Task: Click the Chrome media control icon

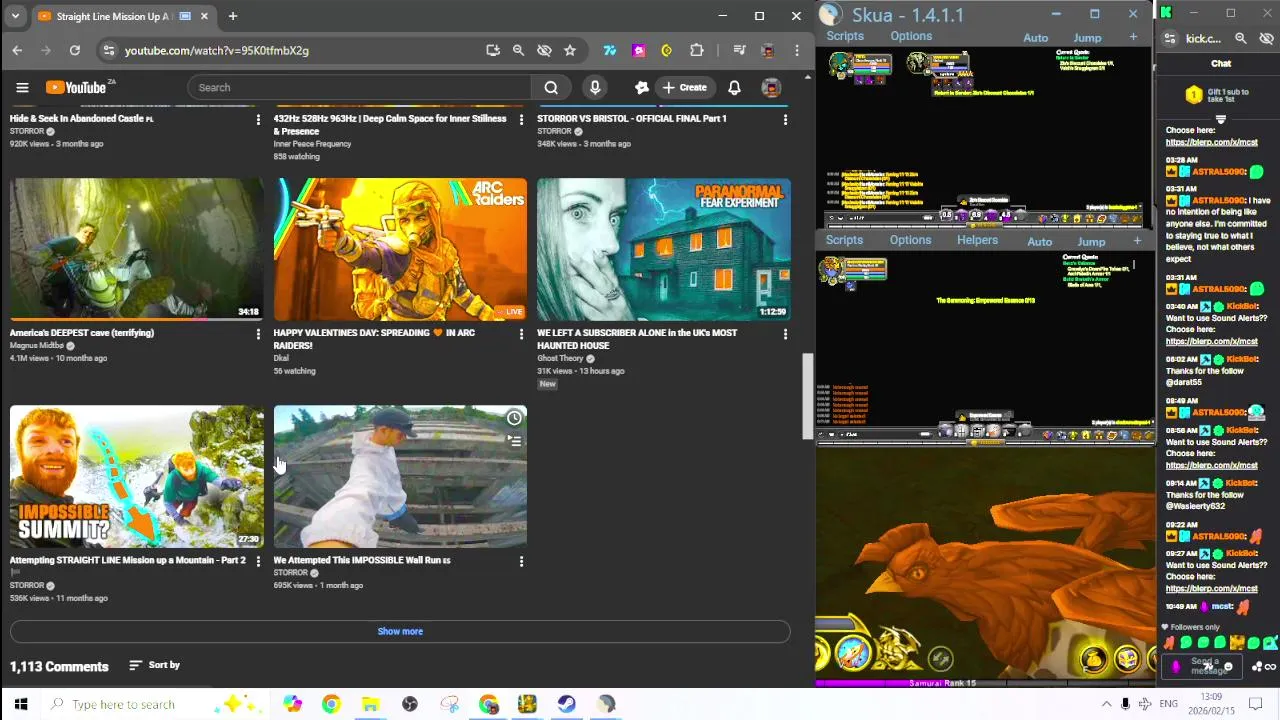Action: [x=739, y=50]
